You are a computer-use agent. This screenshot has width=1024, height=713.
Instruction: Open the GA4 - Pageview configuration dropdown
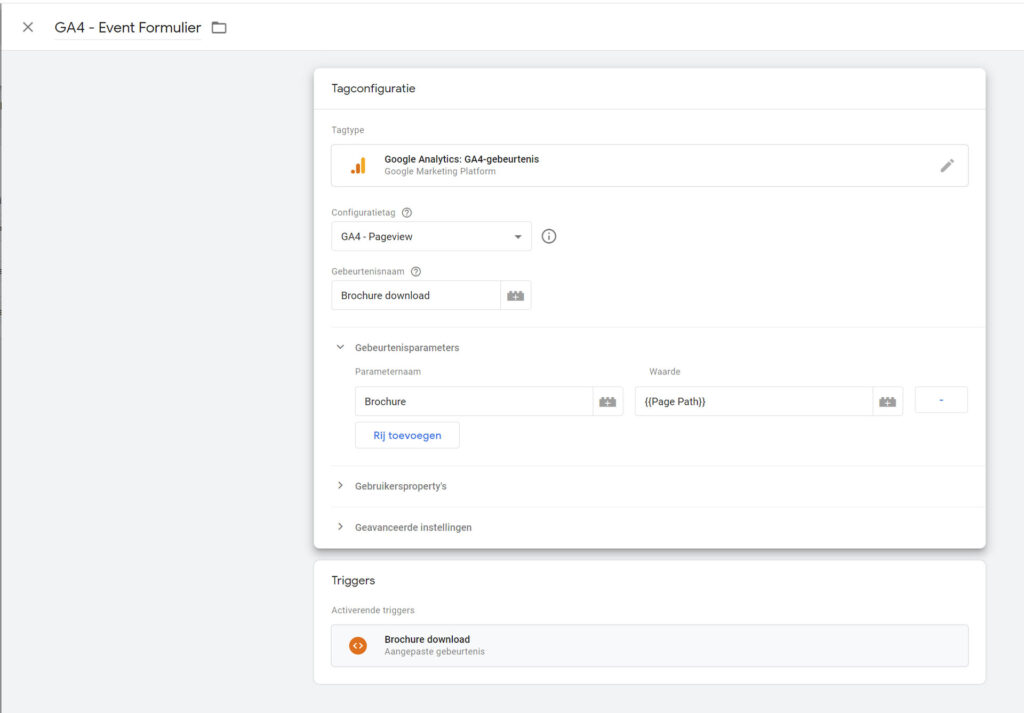(x=431, y=236)
